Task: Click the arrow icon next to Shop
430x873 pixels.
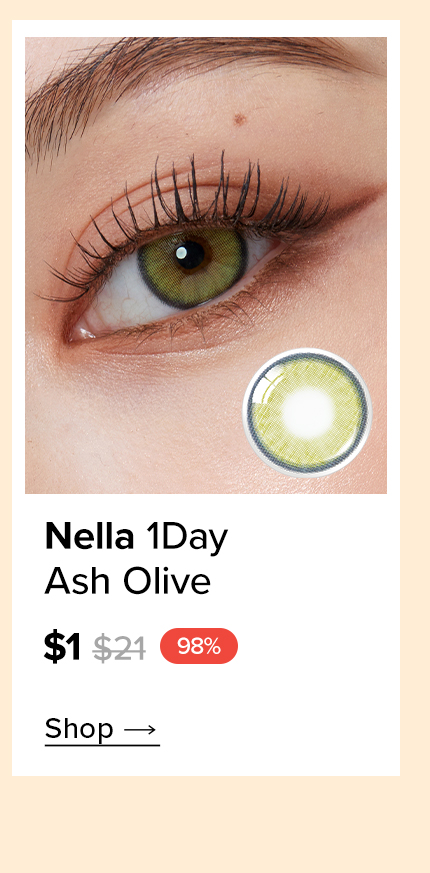Action: tap(140, 729)
